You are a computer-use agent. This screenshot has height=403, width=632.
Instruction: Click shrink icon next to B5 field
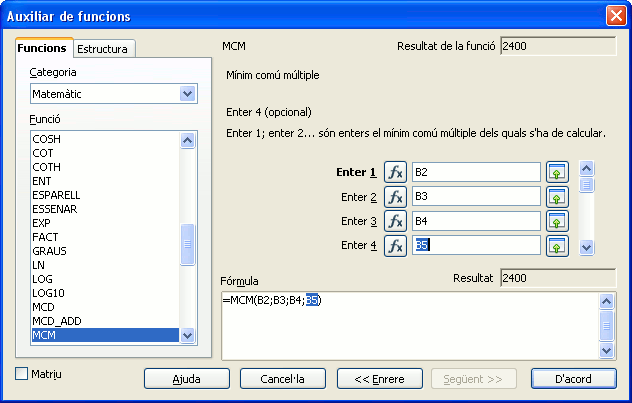(x=557, y=245)
